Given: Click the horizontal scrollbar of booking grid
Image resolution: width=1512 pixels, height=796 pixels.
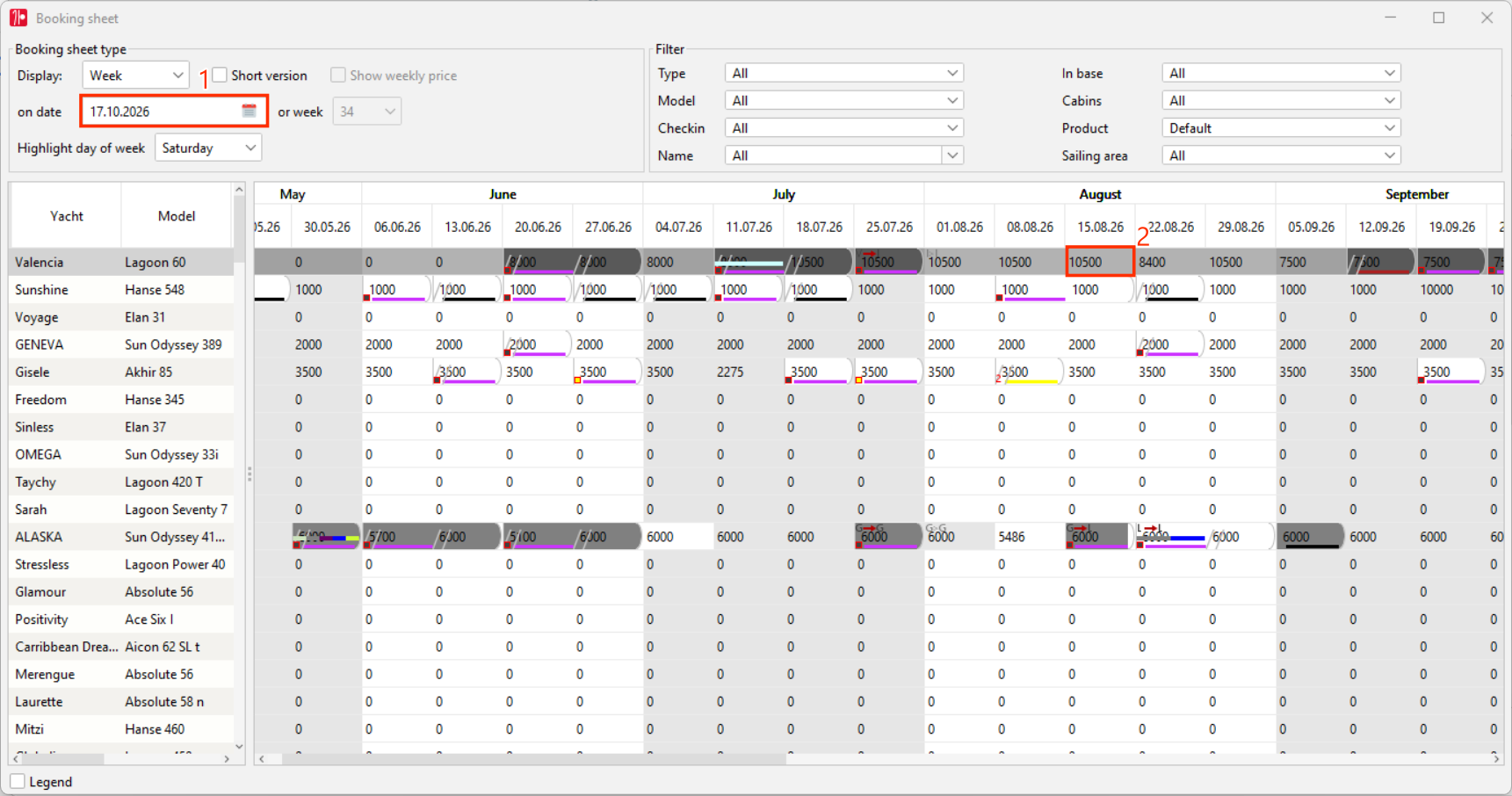Looking at the screenshot, I should (x=534, y=758).
